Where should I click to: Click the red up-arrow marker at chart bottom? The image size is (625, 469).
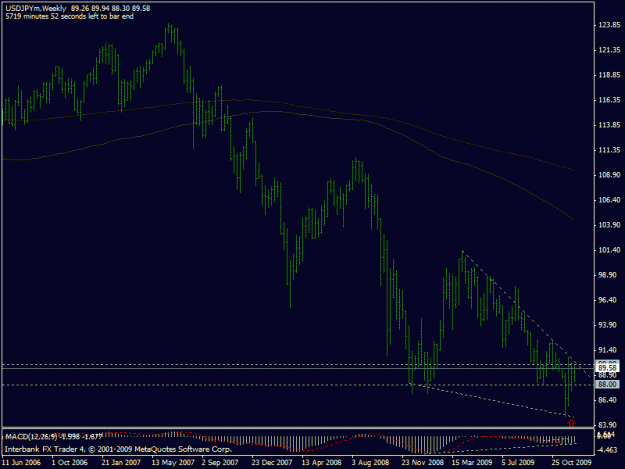(571, 423)
